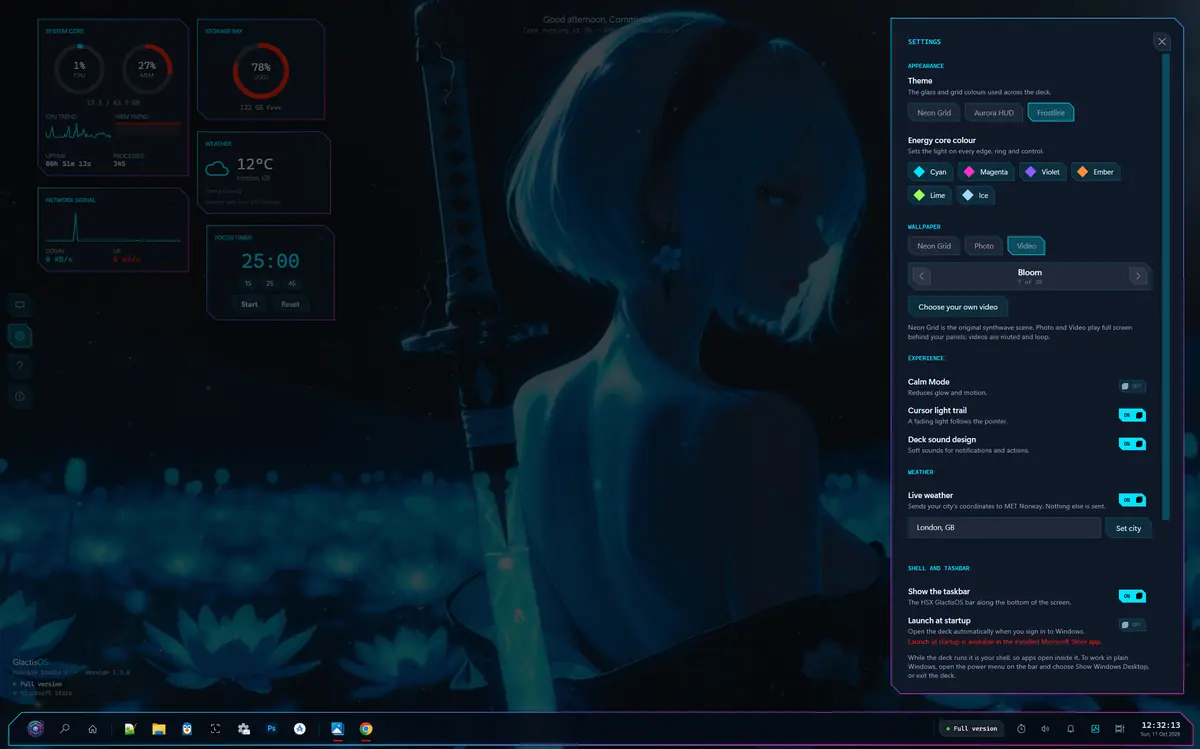The width and height of the screenshot is (1200, 749).
Task: Open the info icon in left sidebar
Action: [19, 397]
